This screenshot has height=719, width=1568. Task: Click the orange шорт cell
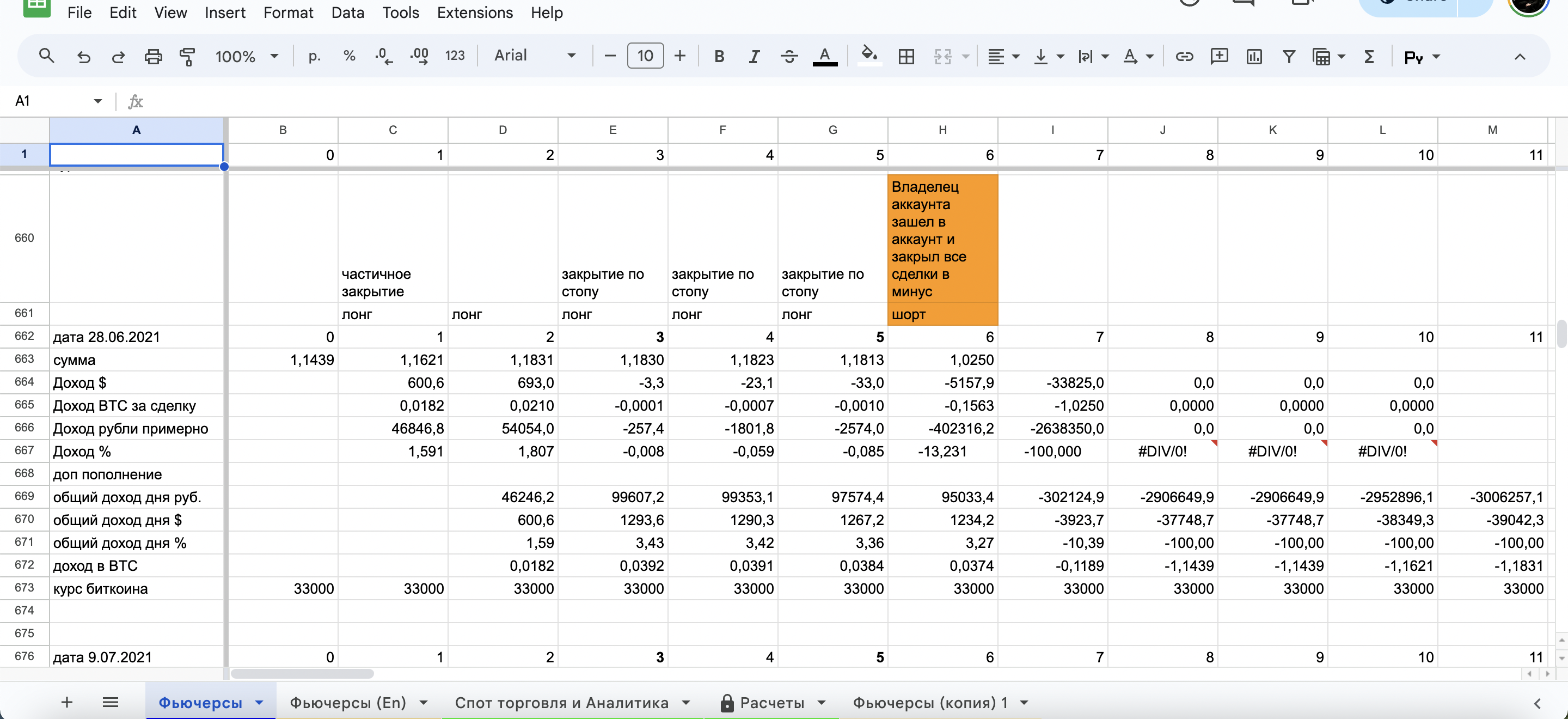click(942, 314)
